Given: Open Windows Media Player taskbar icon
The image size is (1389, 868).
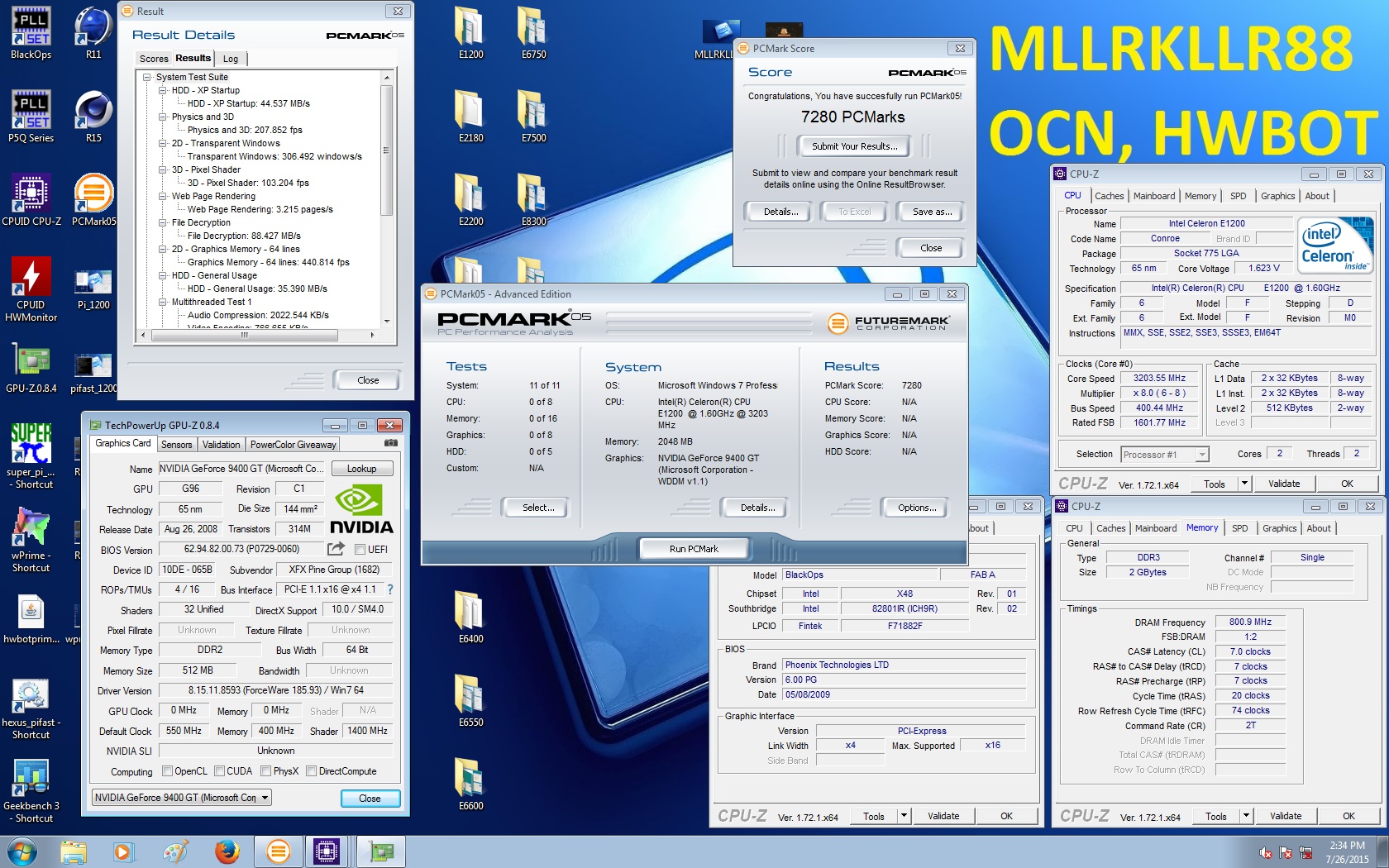Looking at the screenshot, I should click(123, 851).
